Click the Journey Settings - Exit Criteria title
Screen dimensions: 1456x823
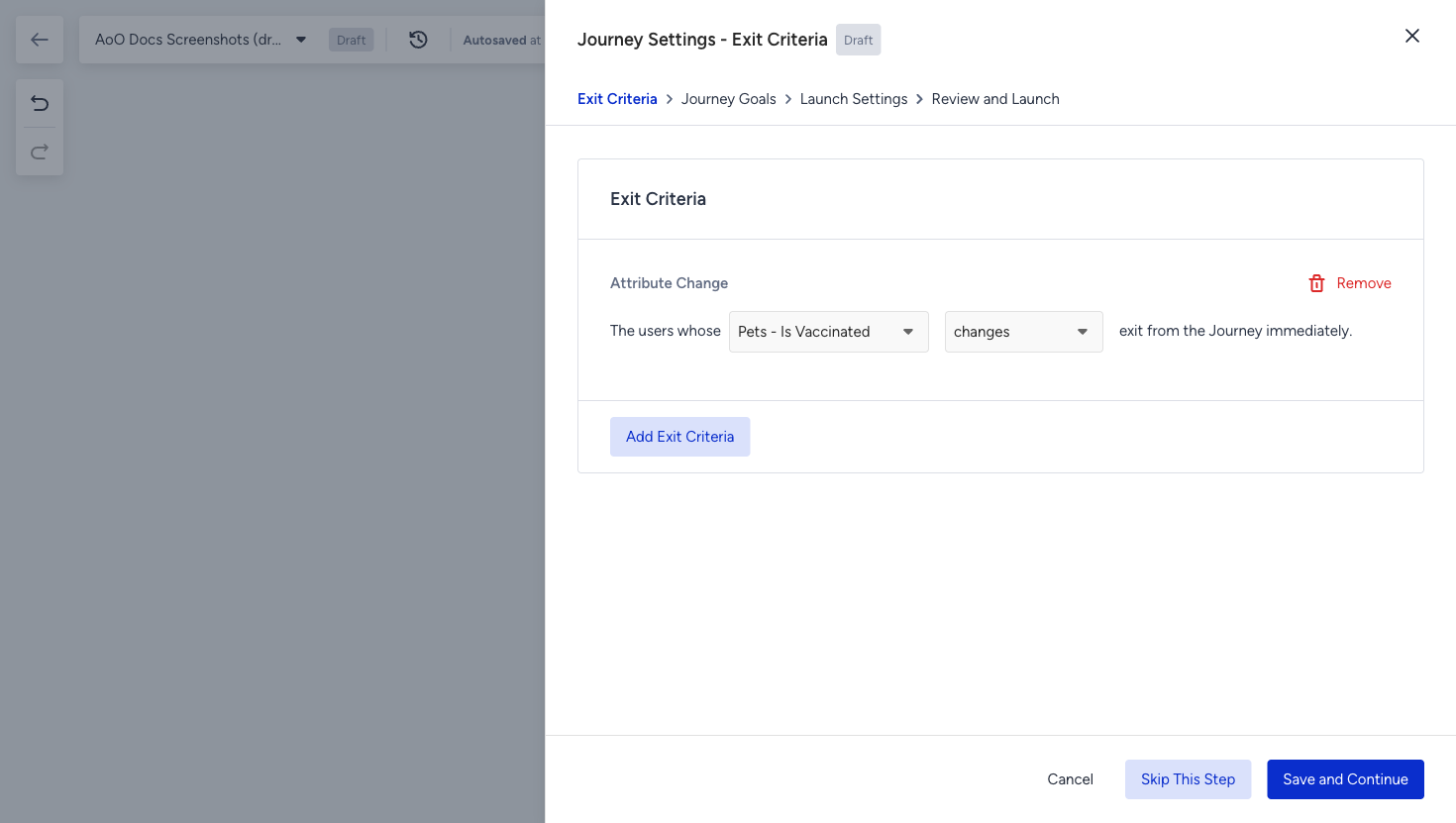(702, 40)
